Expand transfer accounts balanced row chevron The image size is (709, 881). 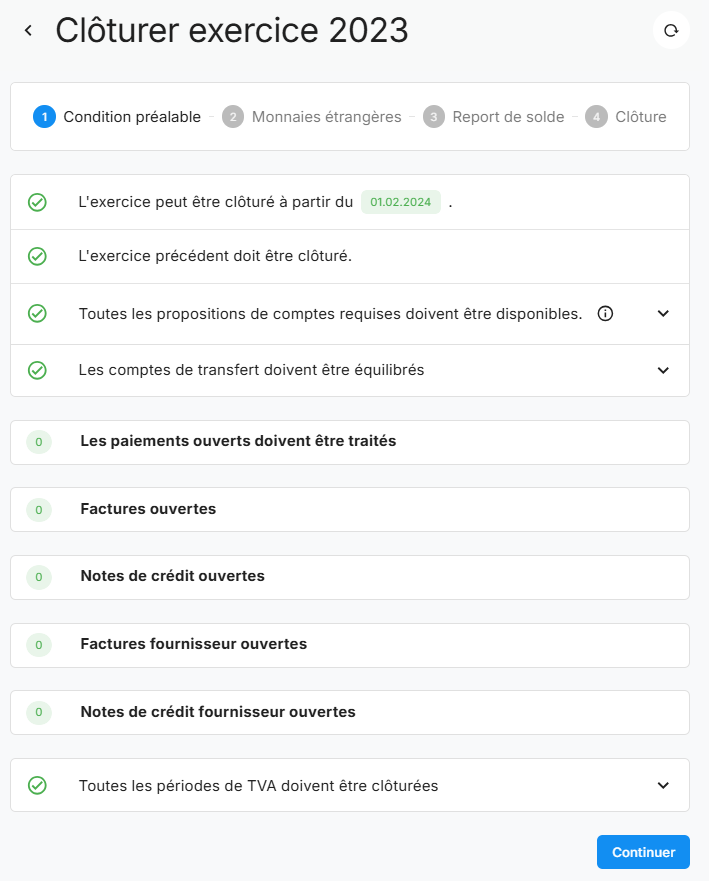pos(663,370)
